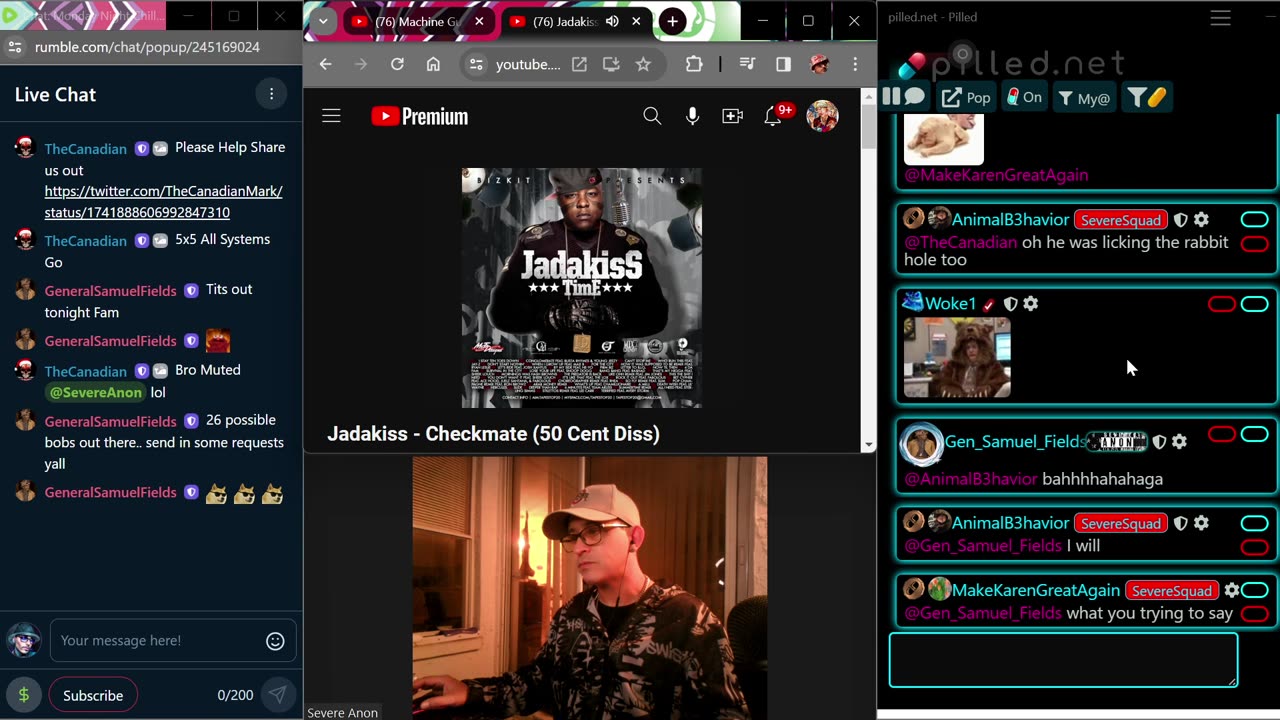Open Live Chat three-dot options
Screen dimensions: 1280x720
point(271,94)
